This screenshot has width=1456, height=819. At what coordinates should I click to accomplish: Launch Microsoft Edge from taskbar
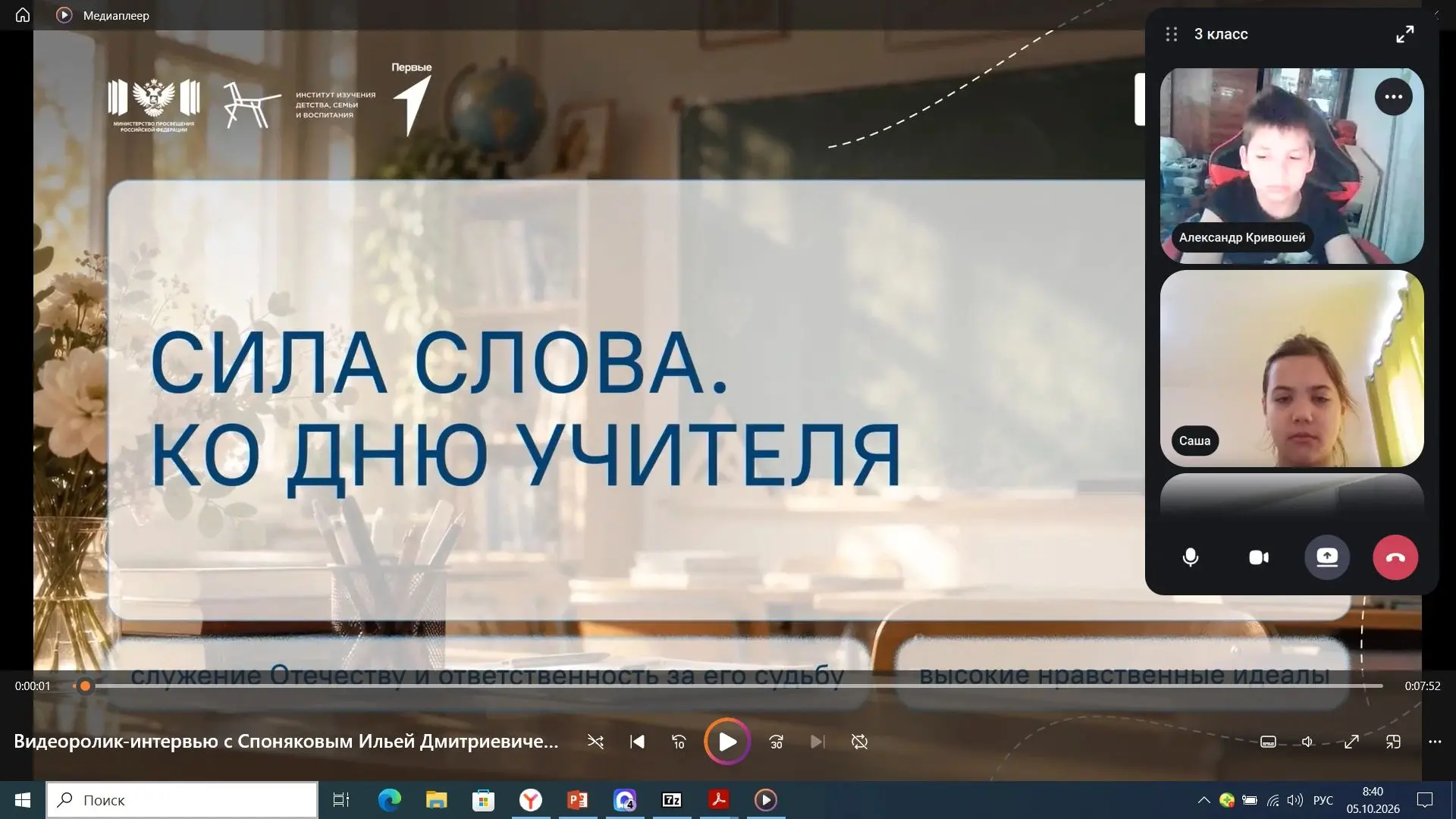coord(389,800)
